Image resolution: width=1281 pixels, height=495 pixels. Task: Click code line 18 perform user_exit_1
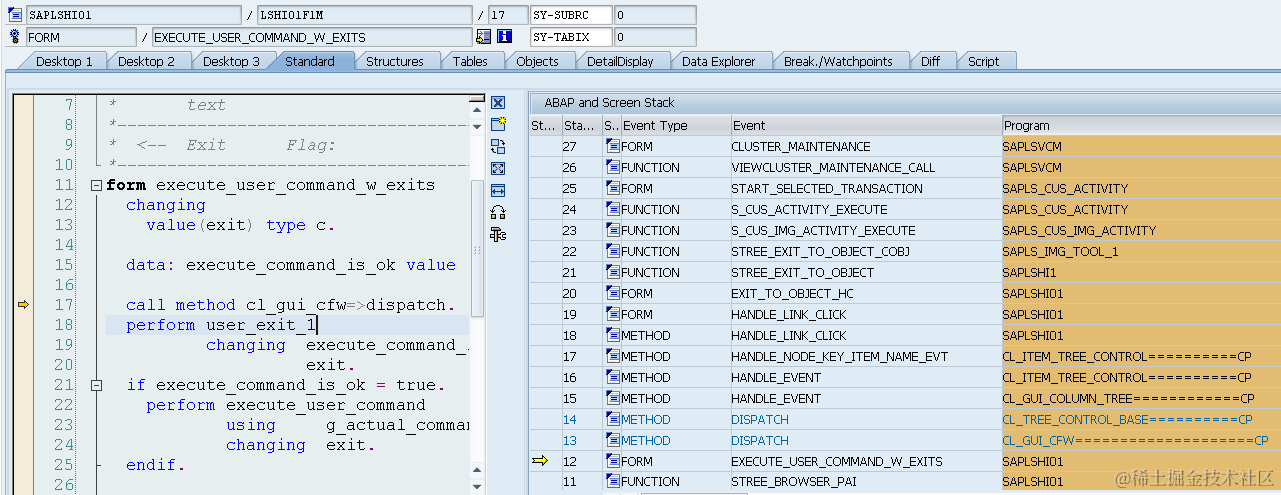pyautogui.click(x=221, y=325)
